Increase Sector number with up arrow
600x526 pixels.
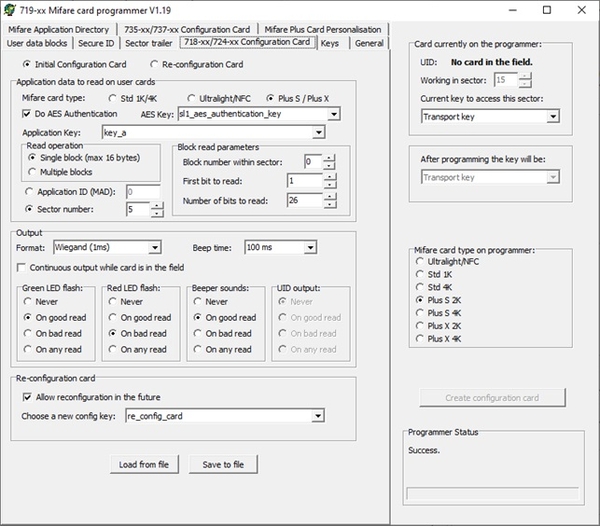click(x=157, y=206)
